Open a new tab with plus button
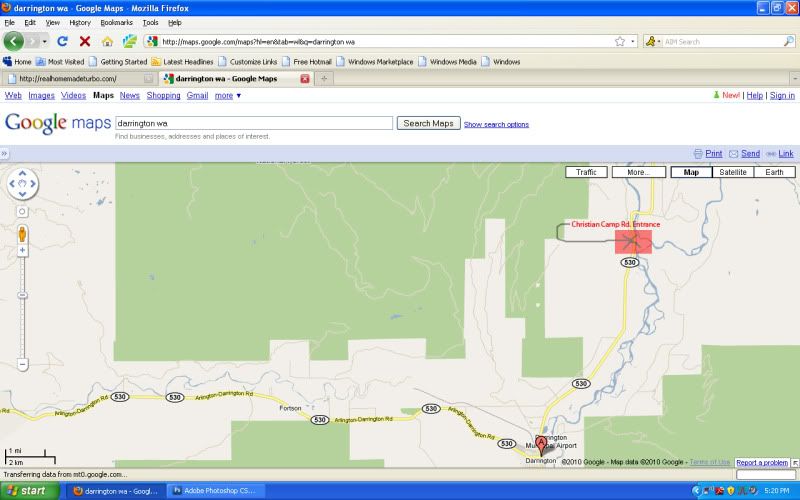Viewport: 800px width, 500px height. [x=324, y=79]
